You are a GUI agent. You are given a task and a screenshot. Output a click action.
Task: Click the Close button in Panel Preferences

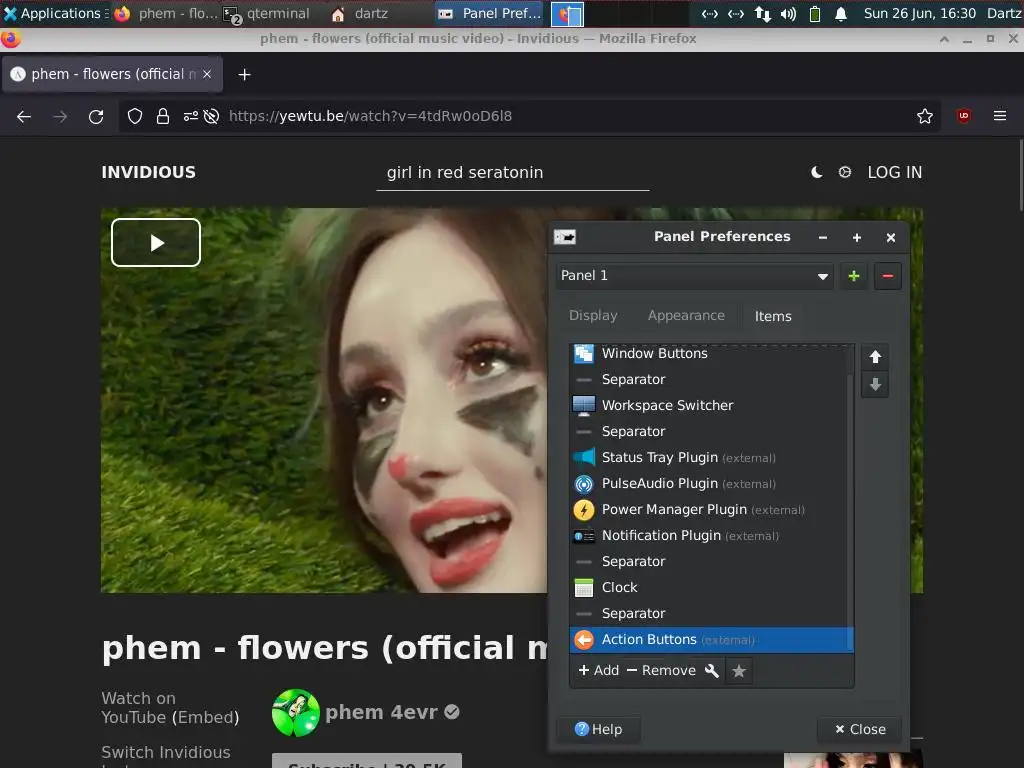coord(859,729)
